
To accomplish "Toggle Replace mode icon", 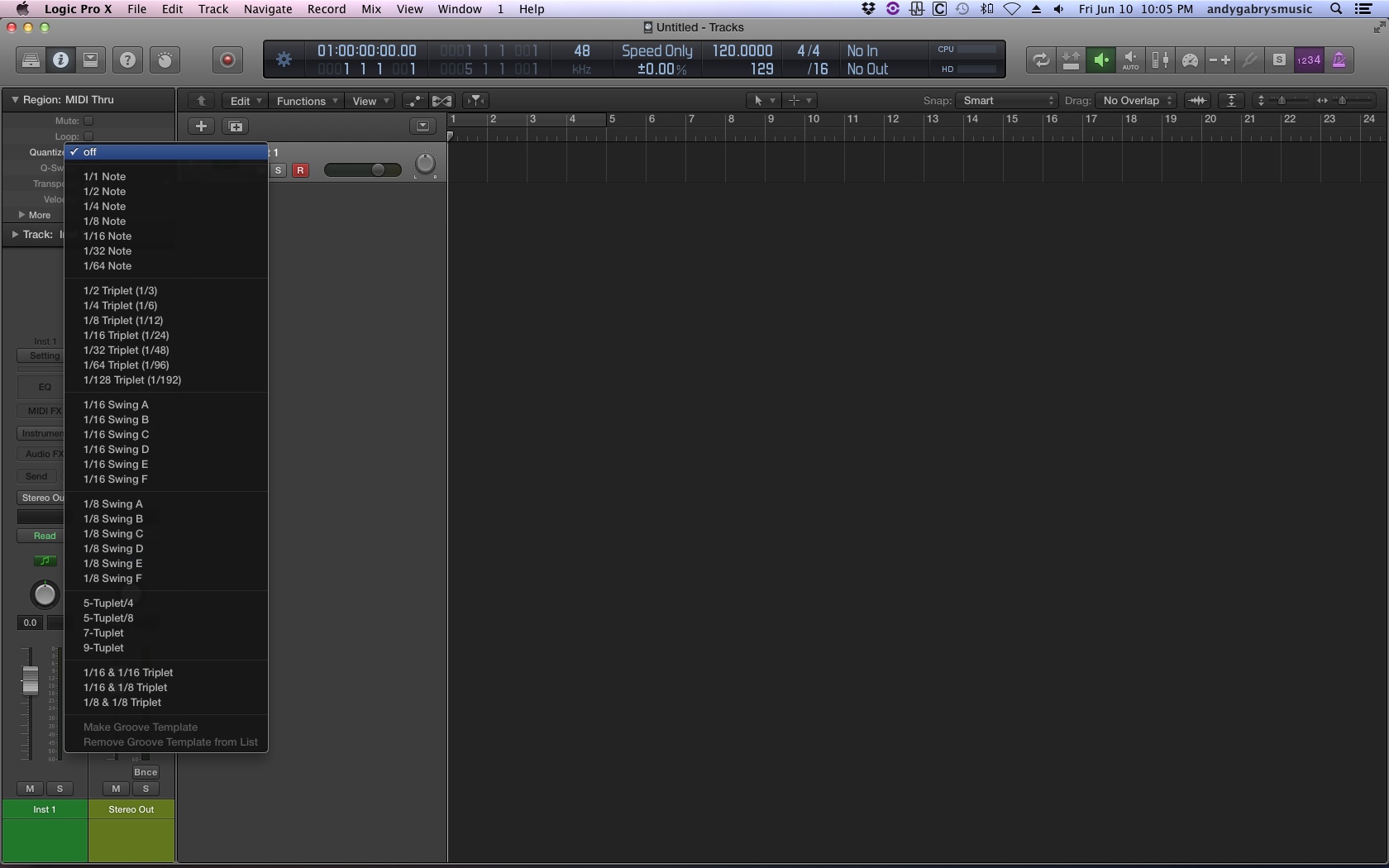I will 1071,60.
